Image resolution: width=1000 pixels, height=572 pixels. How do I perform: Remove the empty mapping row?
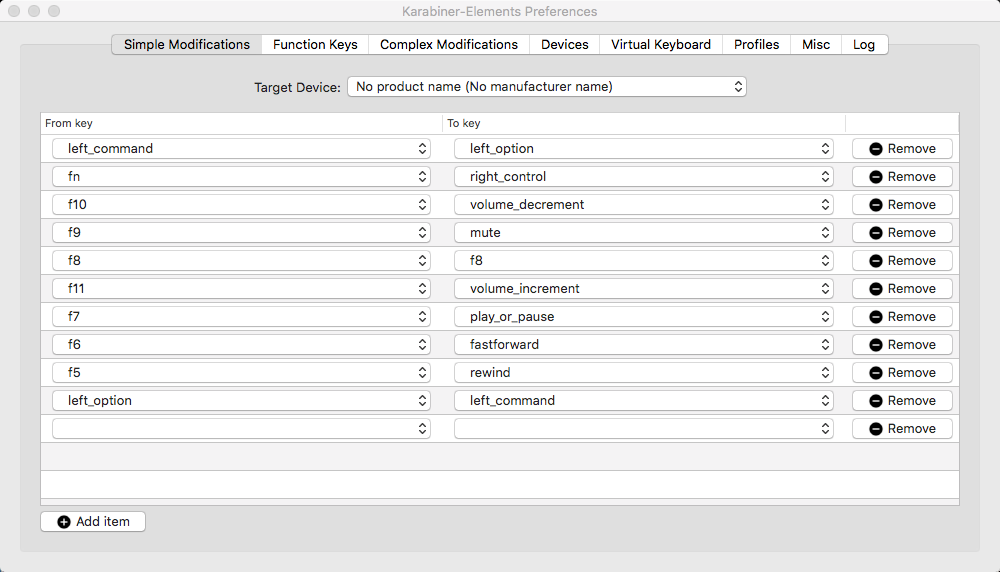(x=902, y=429)
